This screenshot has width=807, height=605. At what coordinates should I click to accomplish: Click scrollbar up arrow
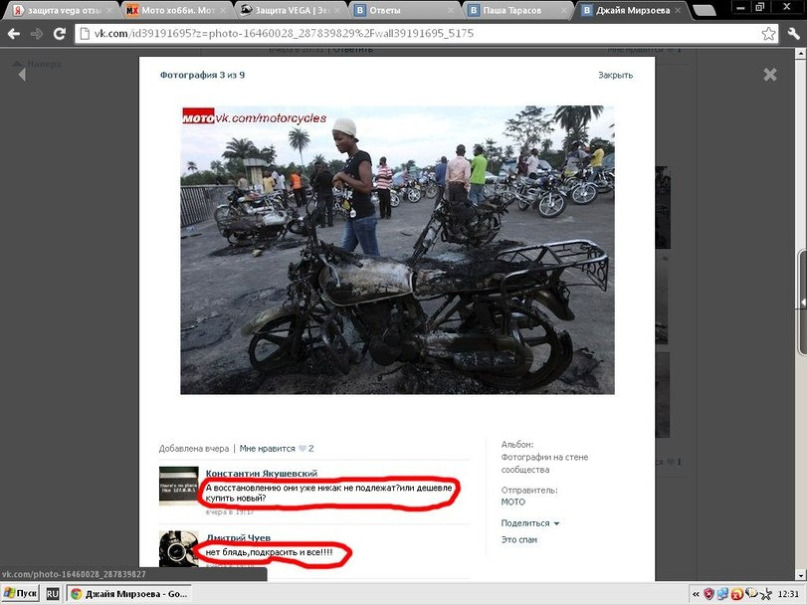pyautogui.click(x=801, y=54)
